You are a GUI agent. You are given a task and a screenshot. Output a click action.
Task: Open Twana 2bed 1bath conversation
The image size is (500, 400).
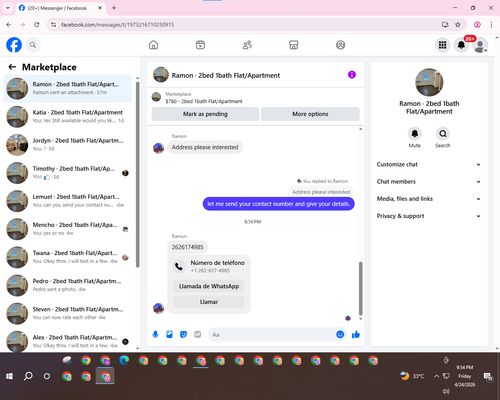click(67, 257)
